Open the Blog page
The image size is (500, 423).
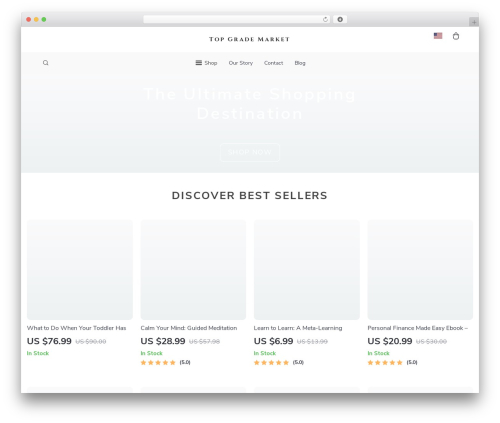click(x=300, y=63)
